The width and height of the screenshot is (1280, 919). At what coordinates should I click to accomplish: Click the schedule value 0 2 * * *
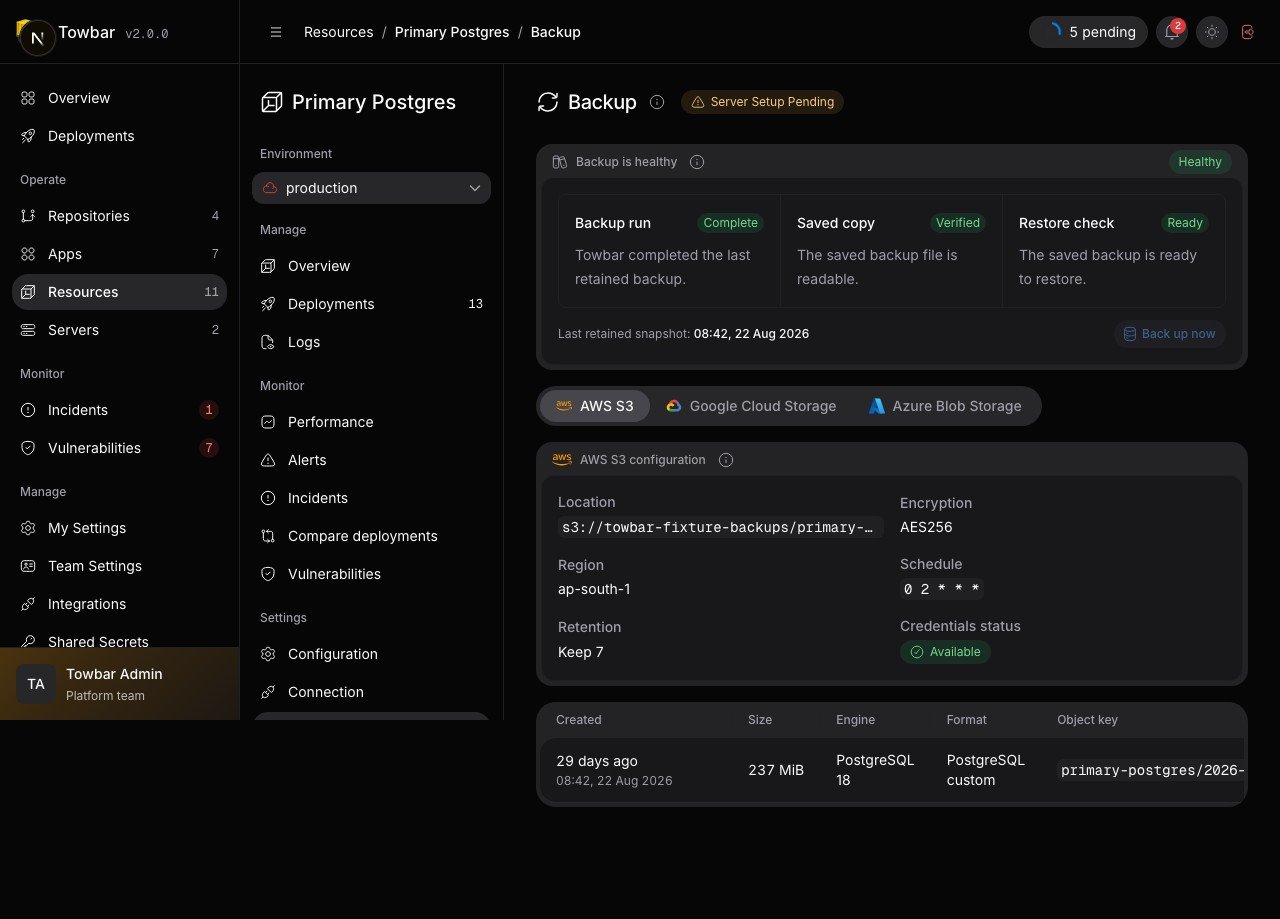click(x=942, y=589)
